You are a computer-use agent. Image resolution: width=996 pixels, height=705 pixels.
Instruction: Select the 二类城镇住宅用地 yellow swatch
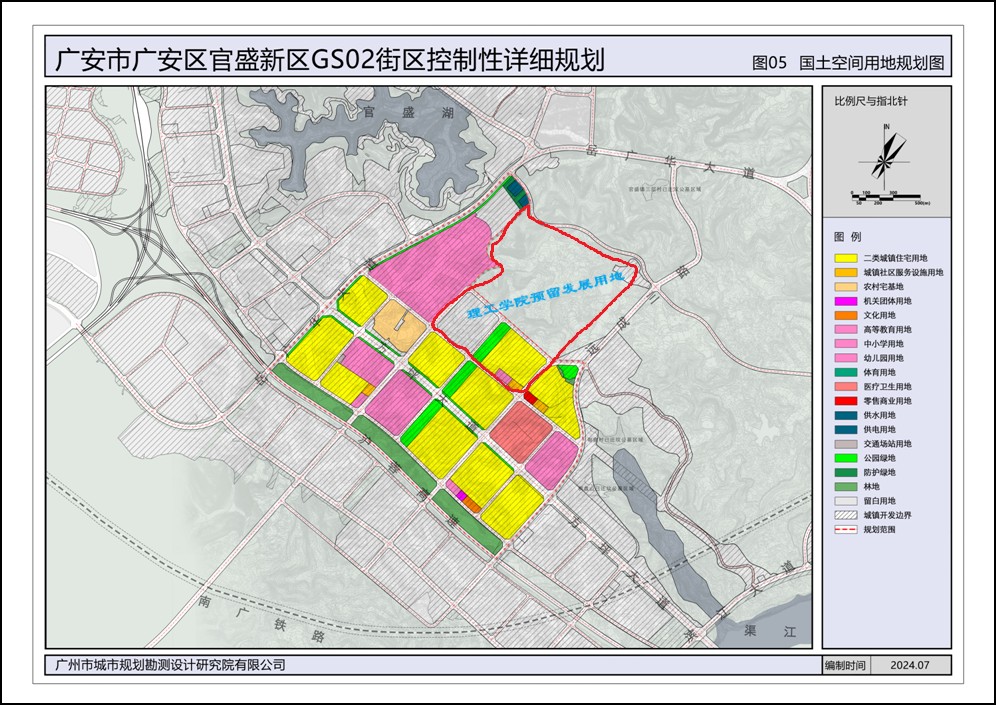[x=845, y=258]
